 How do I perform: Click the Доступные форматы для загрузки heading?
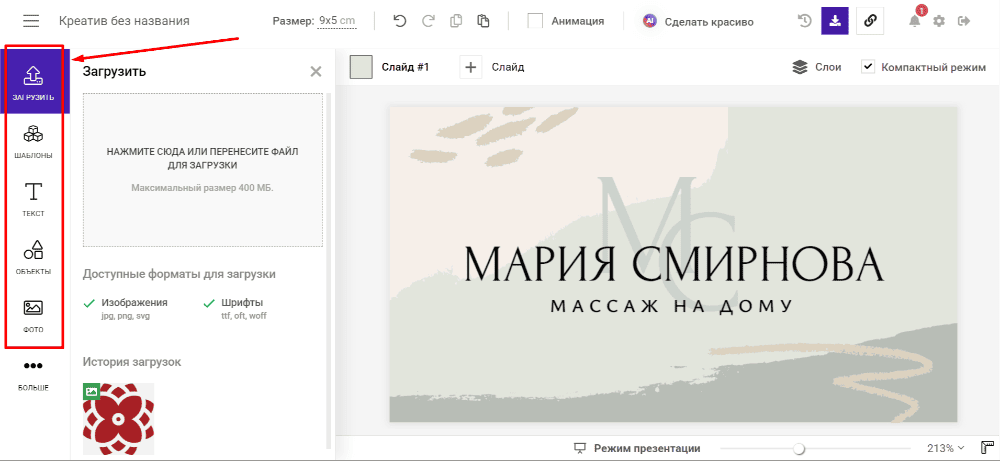point(179,274)
